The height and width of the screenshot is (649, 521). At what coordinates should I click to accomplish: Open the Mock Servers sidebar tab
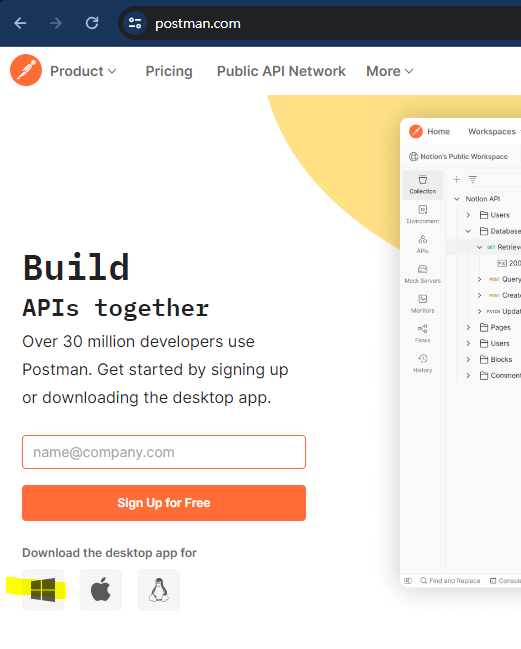click(x=423, y=274)
